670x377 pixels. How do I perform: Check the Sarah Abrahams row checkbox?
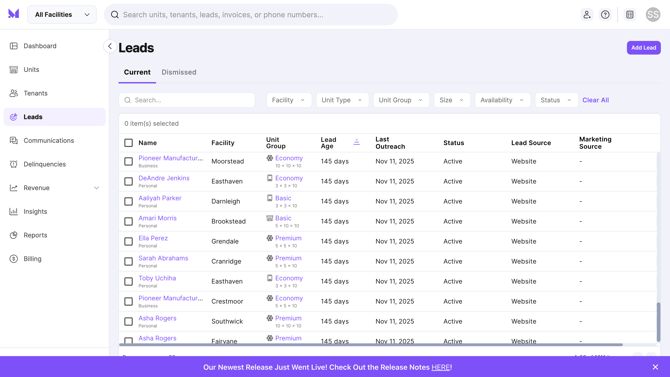click(129, 262)
